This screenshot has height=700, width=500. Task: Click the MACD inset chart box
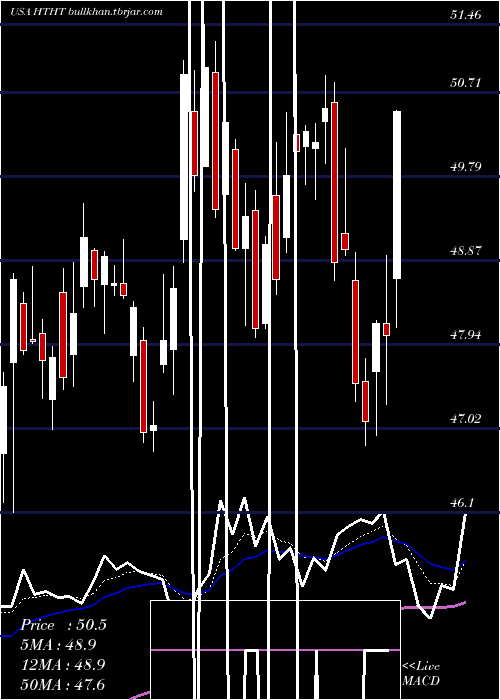pos(275,650)
